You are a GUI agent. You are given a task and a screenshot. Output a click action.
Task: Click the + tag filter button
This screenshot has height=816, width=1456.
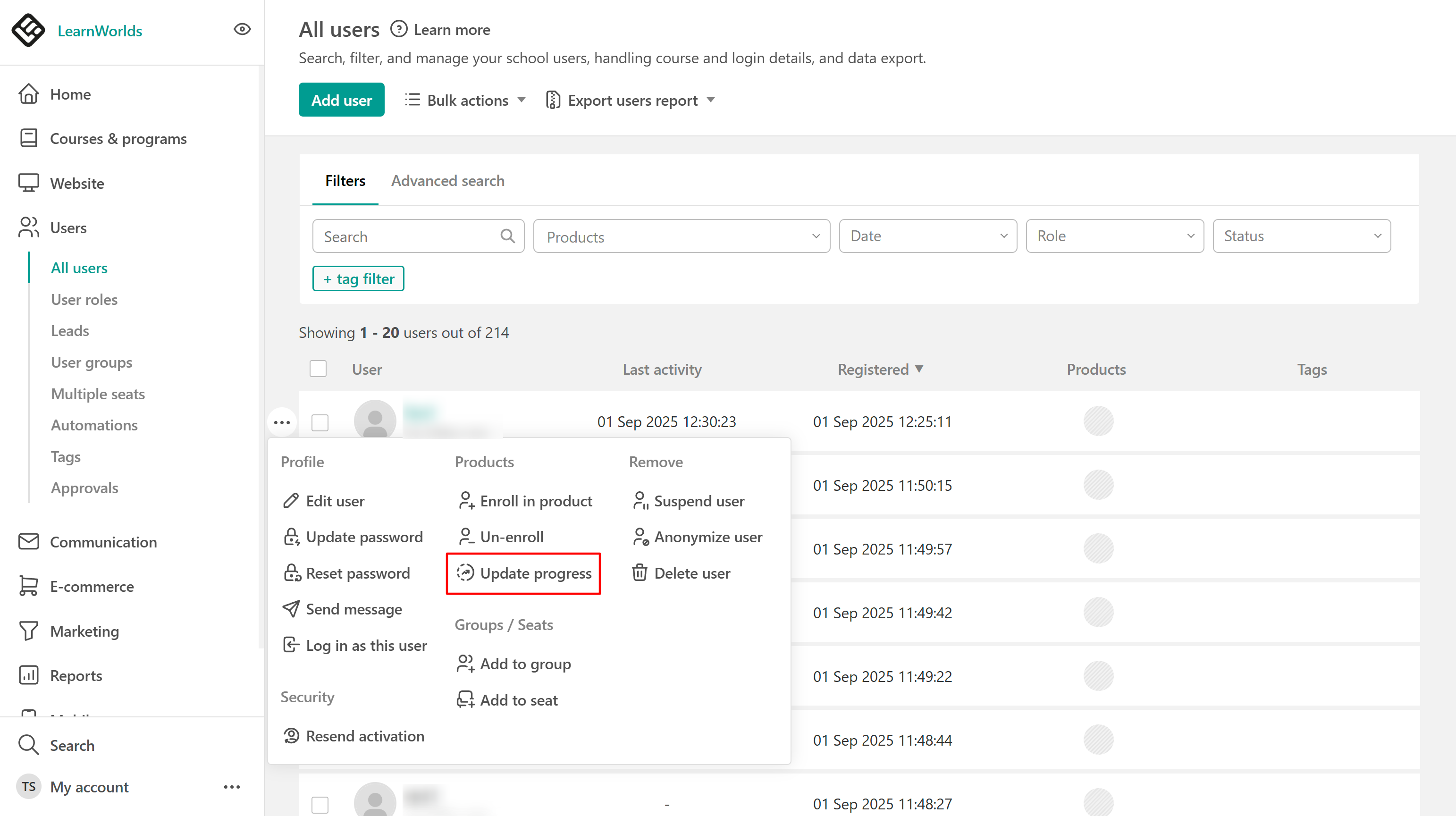358,278
